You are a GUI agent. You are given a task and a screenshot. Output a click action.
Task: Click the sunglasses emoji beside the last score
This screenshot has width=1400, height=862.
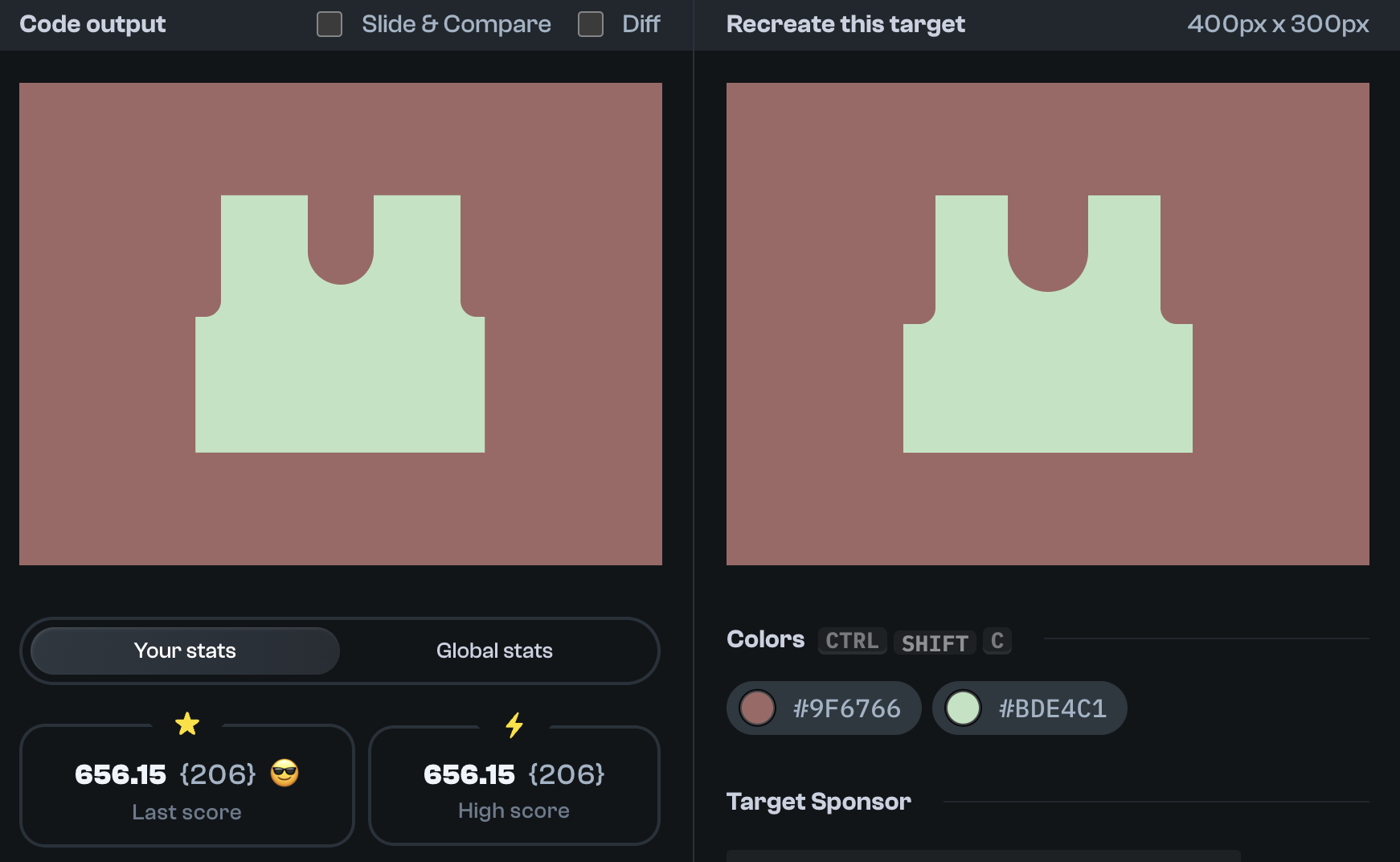click(x=285, y=773)
